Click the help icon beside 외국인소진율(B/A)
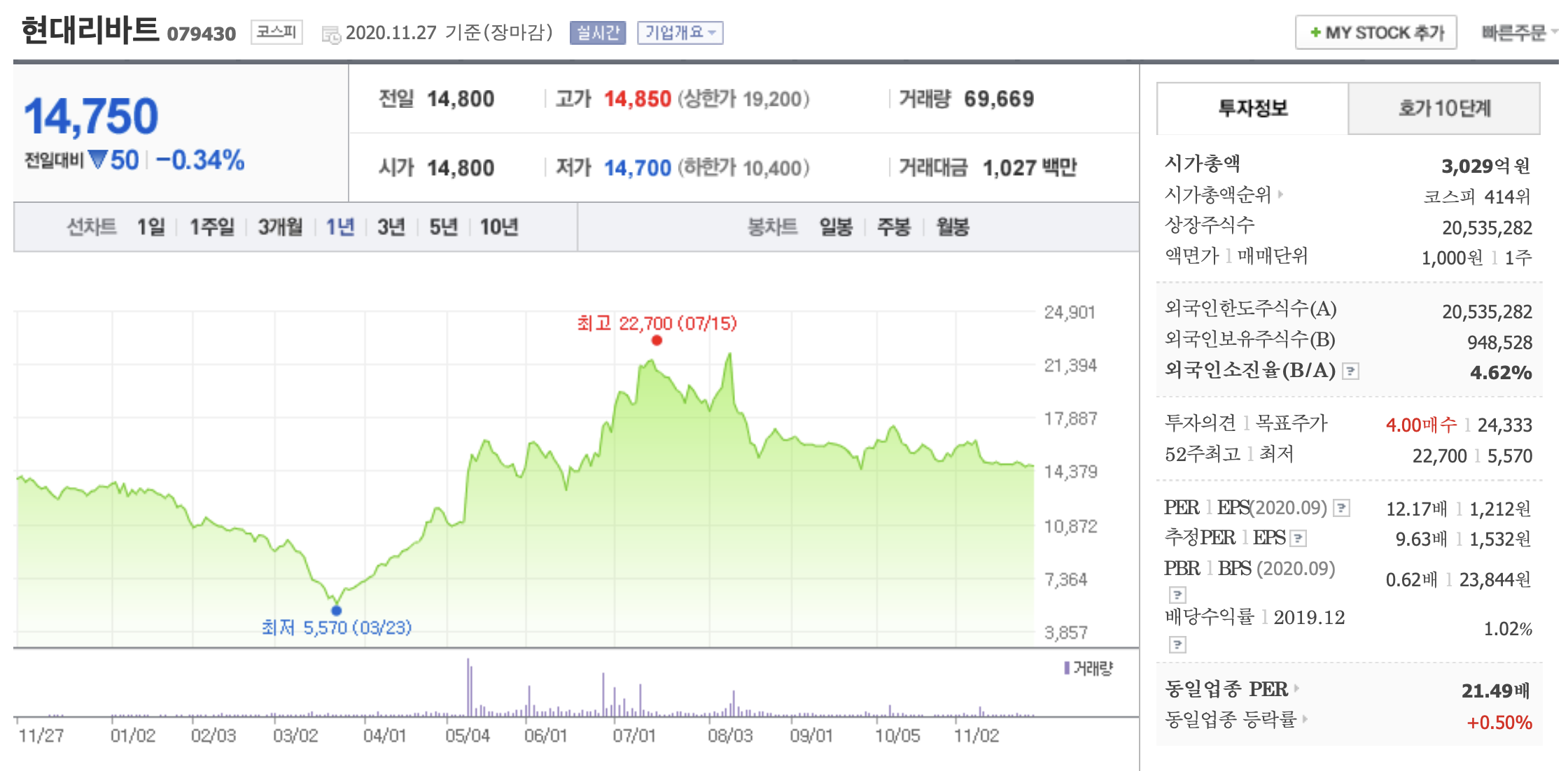1568x771 pixels. tap(1351, 372)
